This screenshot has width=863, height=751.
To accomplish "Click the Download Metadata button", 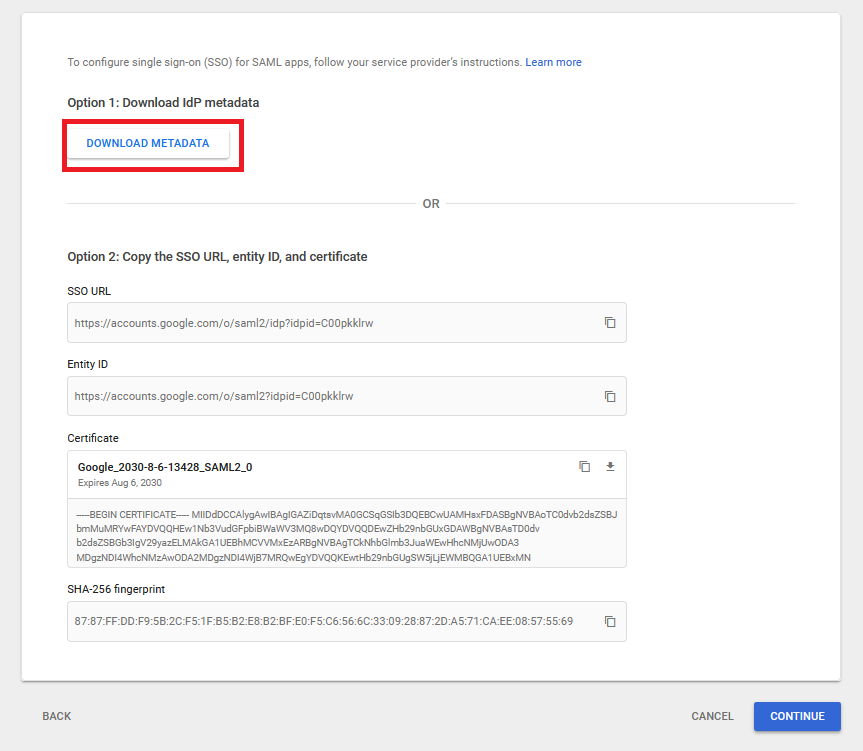I will pos(148,143).
